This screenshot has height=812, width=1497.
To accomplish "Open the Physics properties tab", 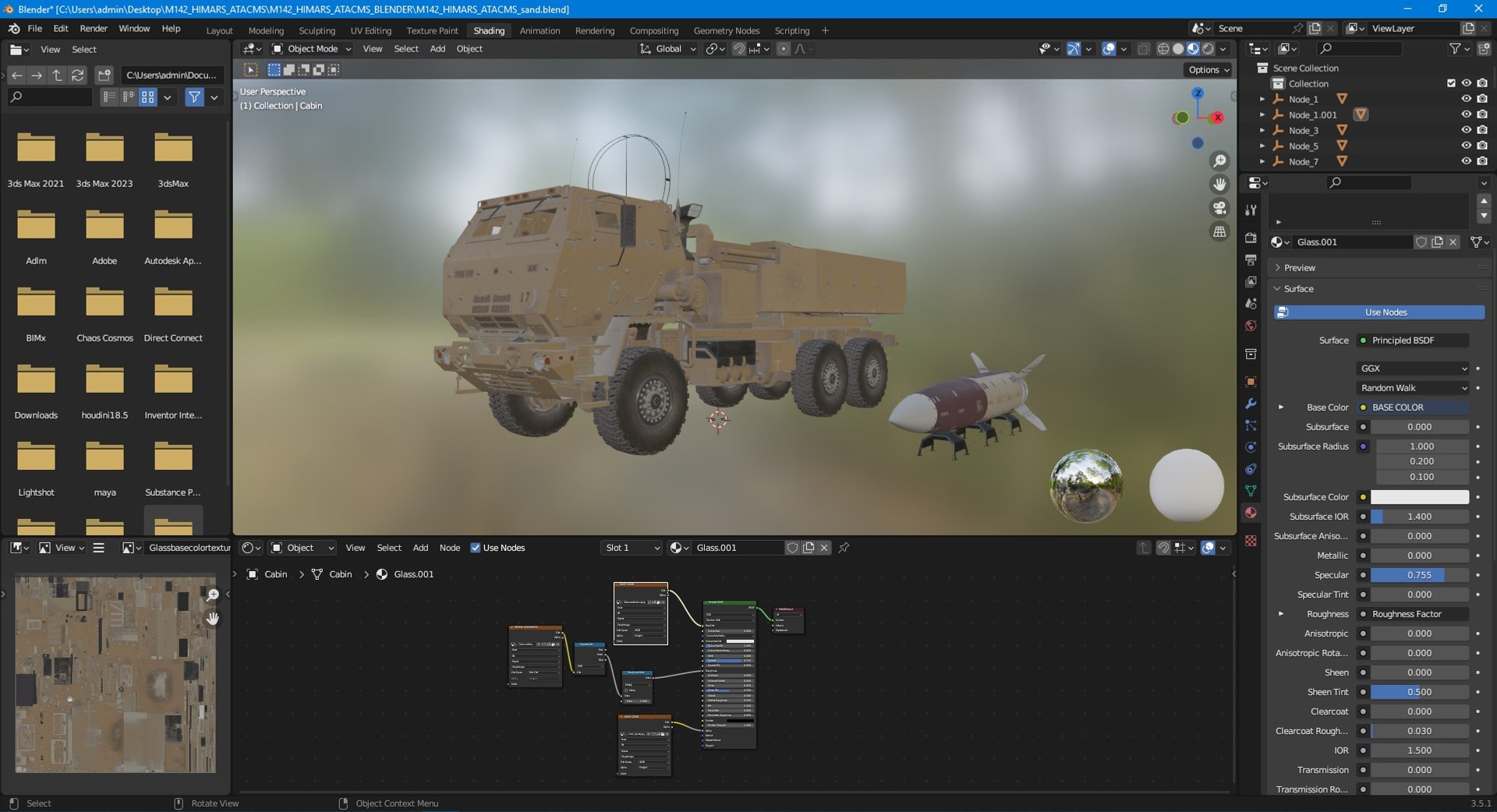I will tap(1251, 447).
